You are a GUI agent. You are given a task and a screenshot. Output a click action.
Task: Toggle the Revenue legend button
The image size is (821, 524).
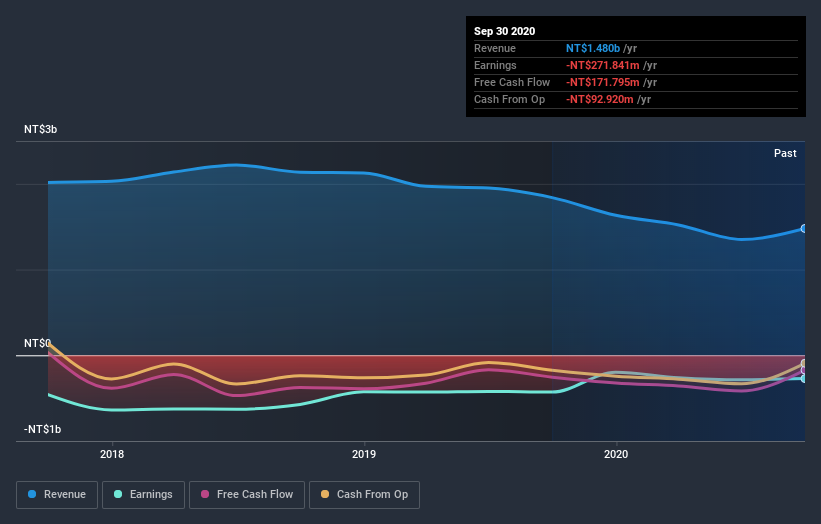57,495
